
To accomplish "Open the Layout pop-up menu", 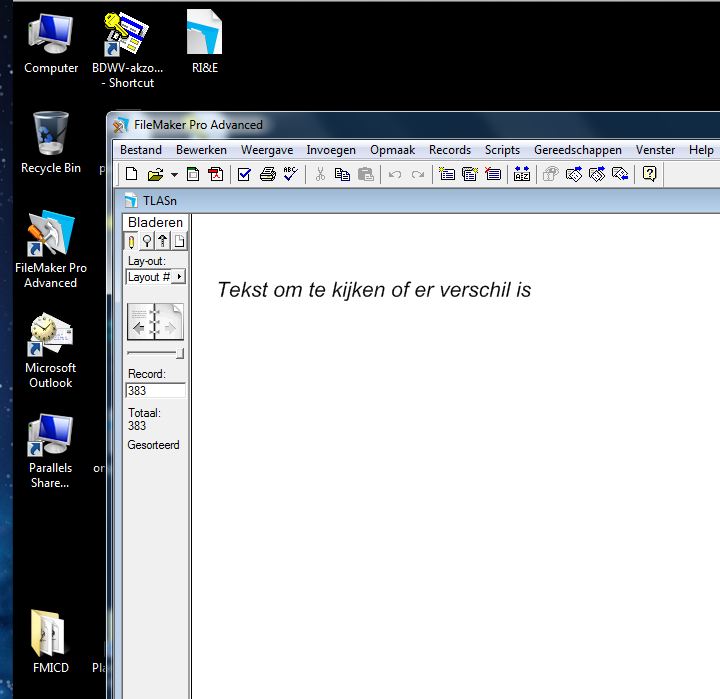I will 156,277.
